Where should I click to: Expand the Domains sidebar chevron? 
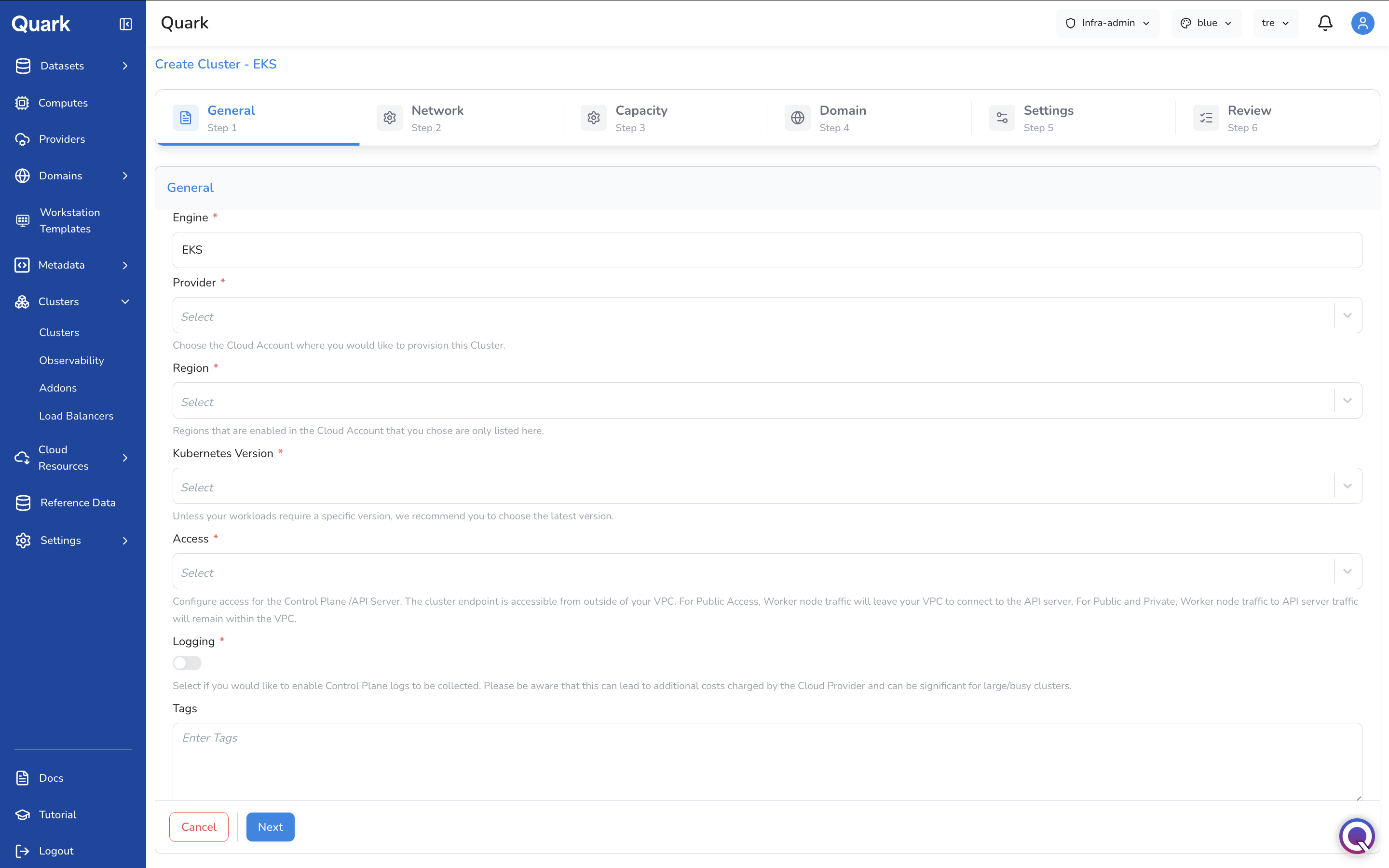(x=125, y=176)
